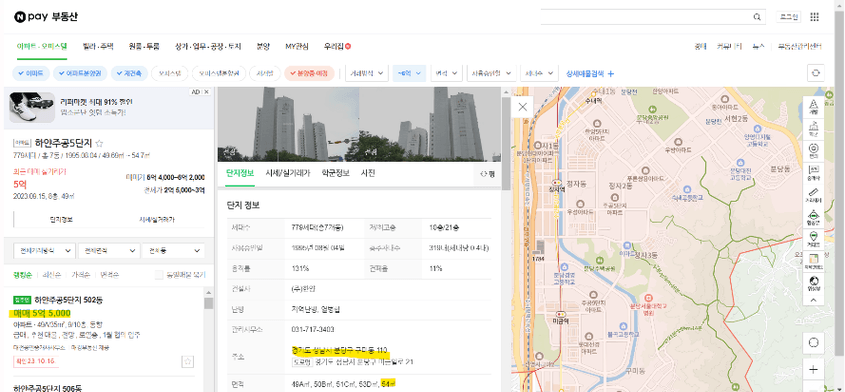Click the 상세매물검색 plus link
This screenshot has width=845, height=392.
tap(590, 73)
